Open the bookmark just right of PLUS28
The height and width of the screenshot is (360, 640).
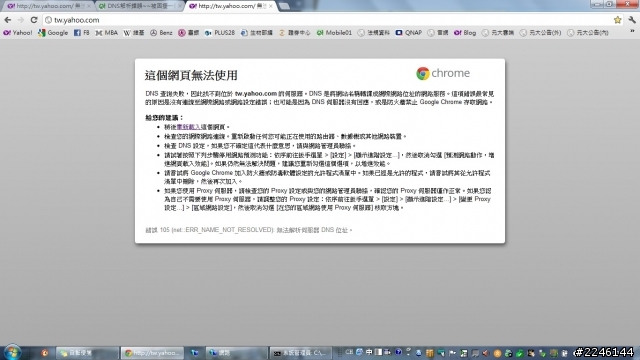pos(257,33)
